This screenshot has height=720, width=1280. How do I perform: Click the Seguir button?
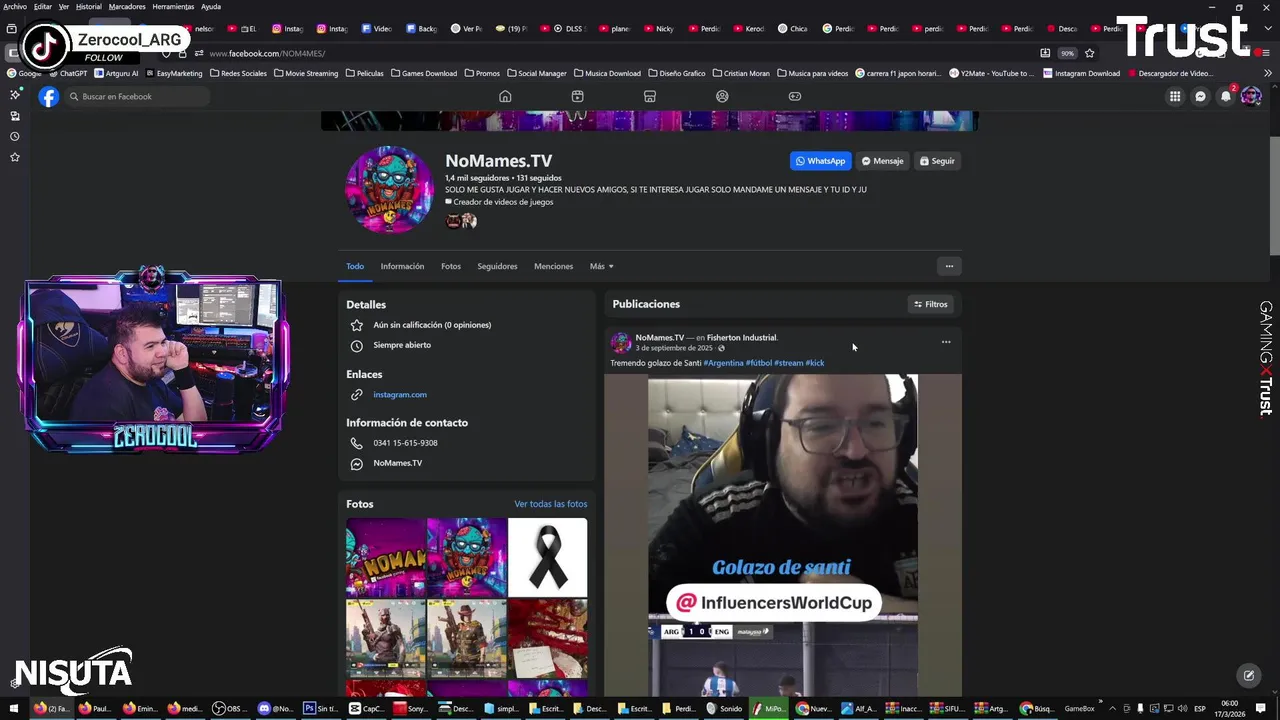point(937,161)
